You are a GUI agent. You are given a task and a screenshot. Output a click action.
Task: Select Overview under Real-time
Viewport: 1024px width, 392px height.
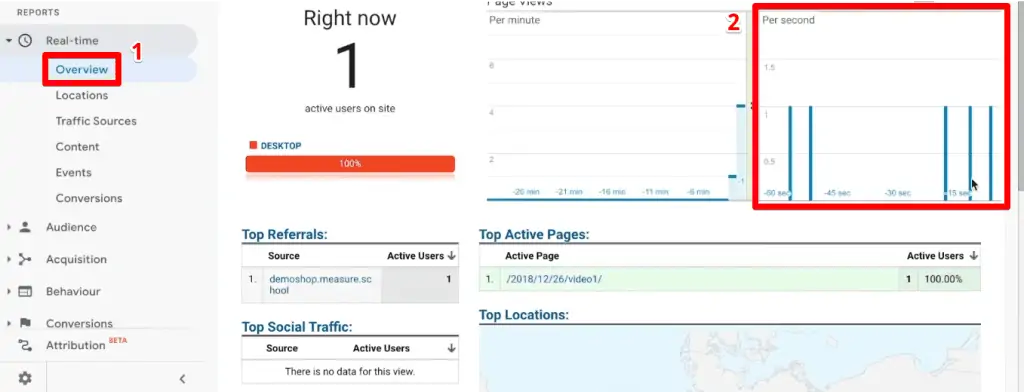point(82,69)
